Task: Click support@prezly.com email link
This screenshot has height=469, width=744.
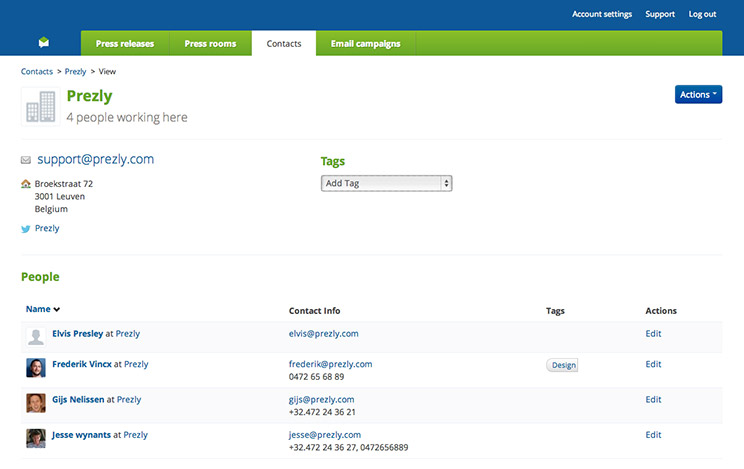Action: [96, 159]
